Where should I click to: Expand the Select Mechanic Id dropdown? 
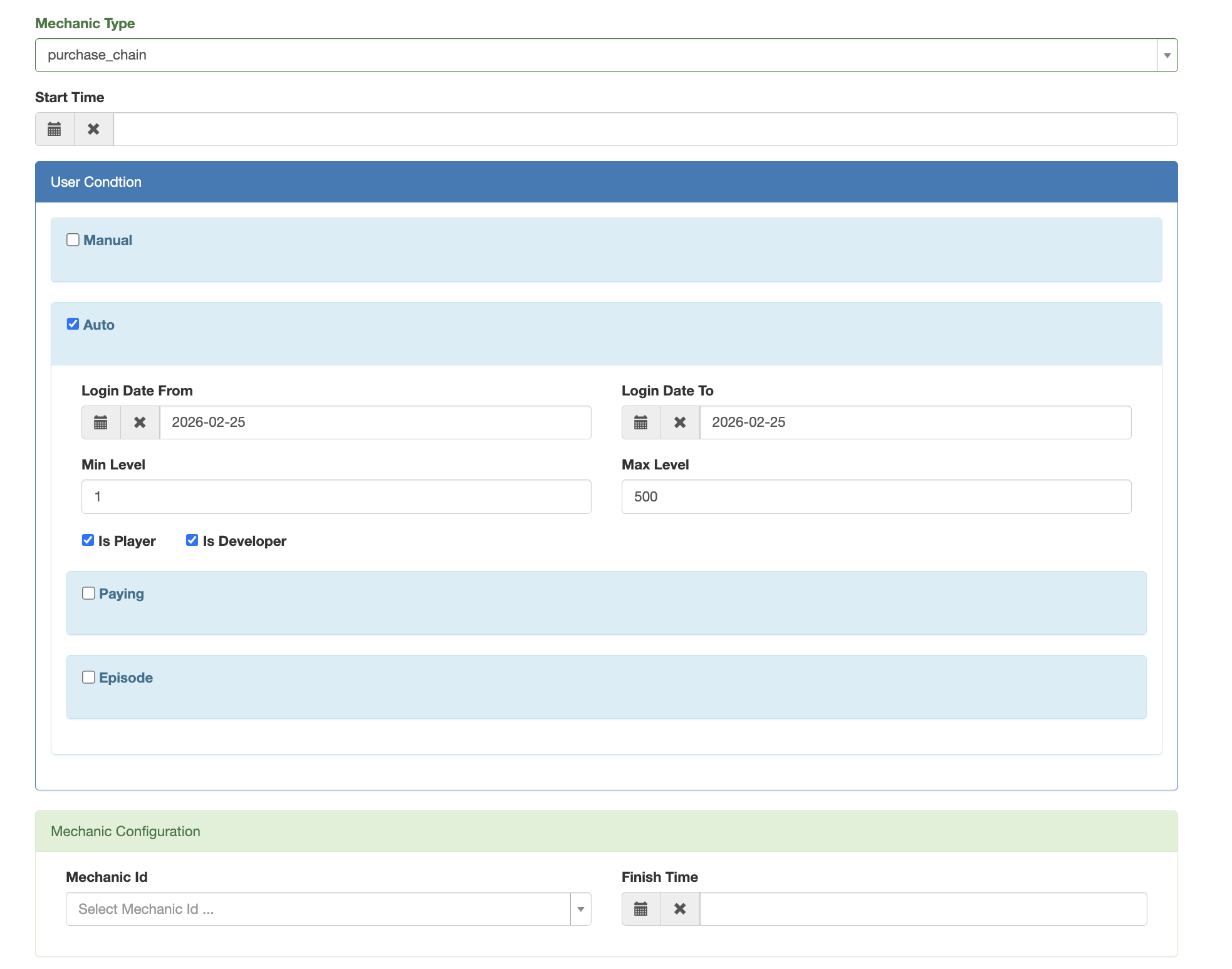coord(580,909)
